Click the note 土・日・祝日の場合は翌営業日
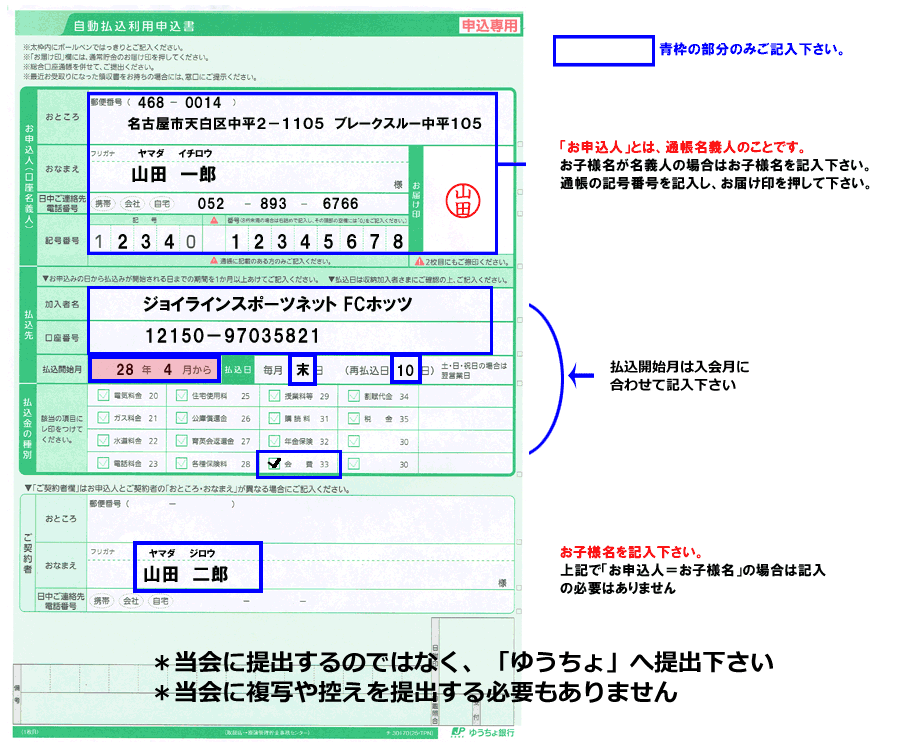The image size is (902, 745). click(474, 370)
